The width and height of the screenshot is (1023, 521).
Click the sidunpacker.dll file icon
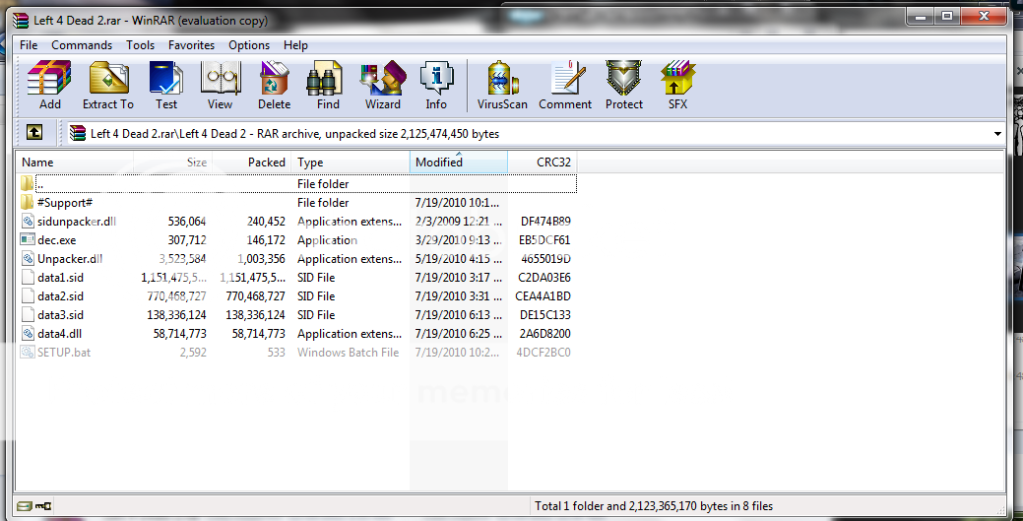tap(27, 221)
